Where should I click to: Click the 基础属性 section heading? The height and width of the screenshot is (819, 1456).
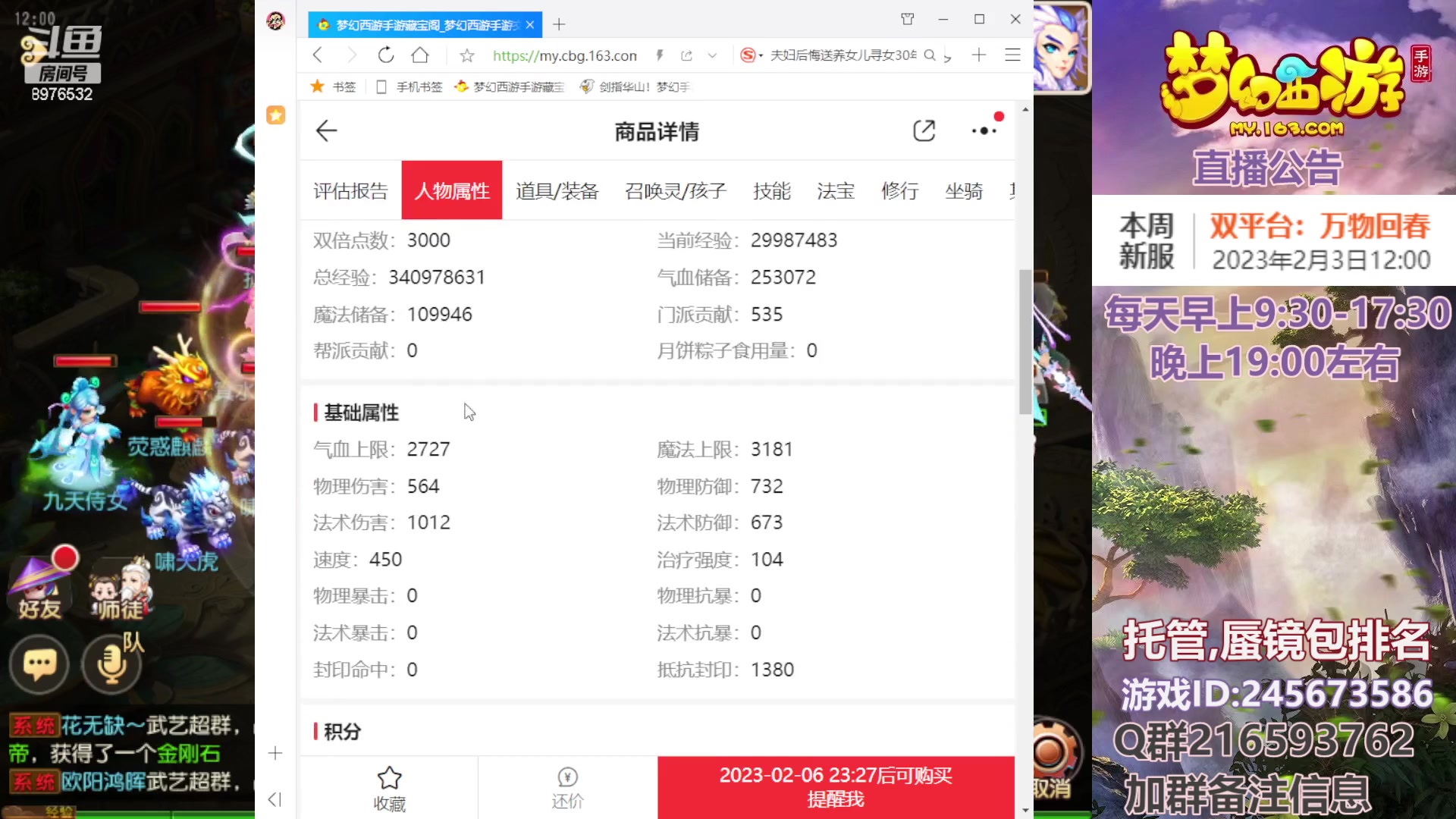coord(361,413)
